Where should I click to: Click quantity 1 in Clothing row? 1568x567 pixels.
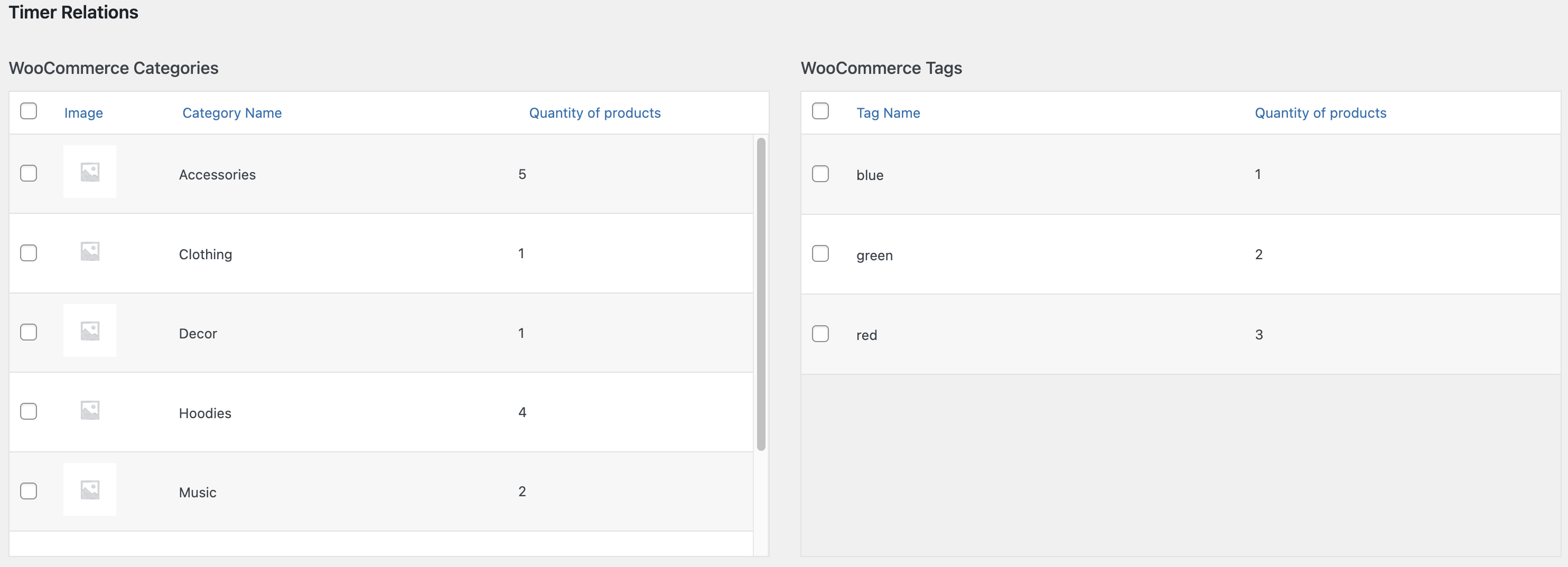pos(521,253)
